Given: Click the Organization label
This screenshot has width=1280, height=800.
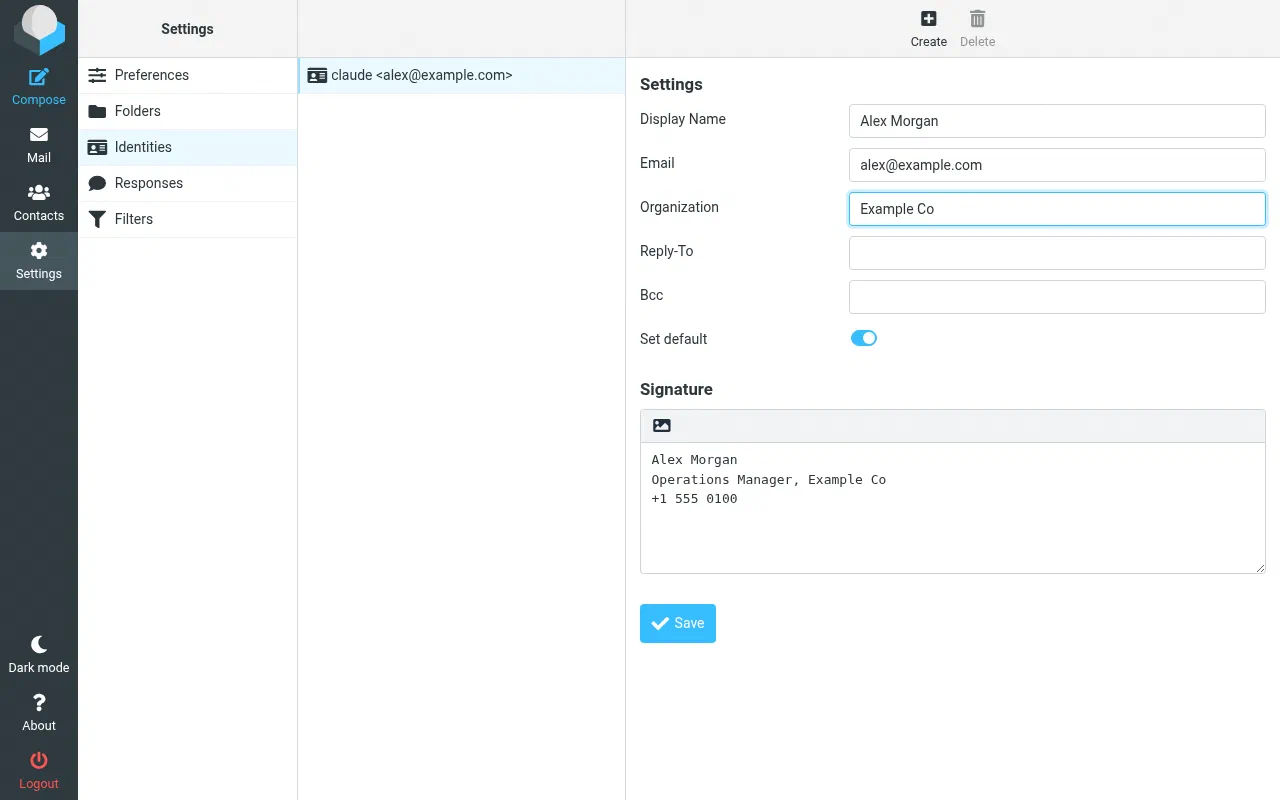Looking at the screenshot, I should 679,207.
